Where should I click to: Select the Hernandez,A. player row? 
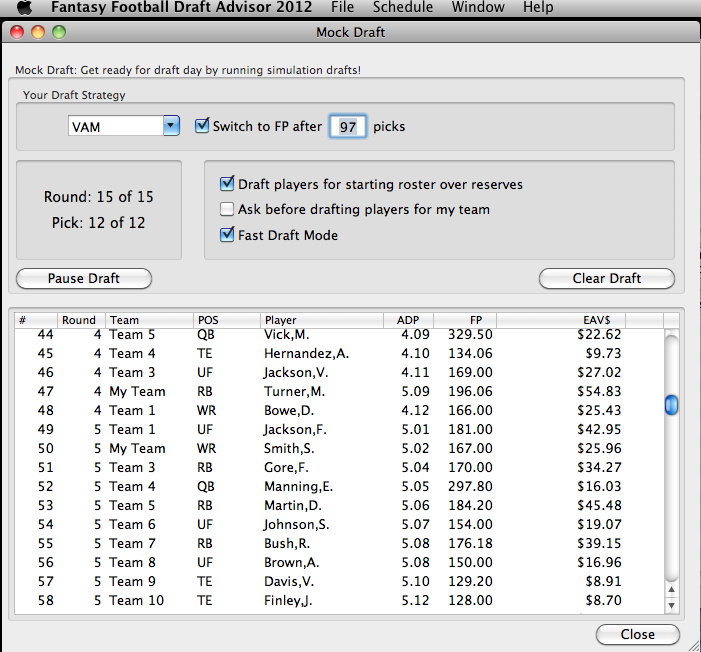click(339, 353)
